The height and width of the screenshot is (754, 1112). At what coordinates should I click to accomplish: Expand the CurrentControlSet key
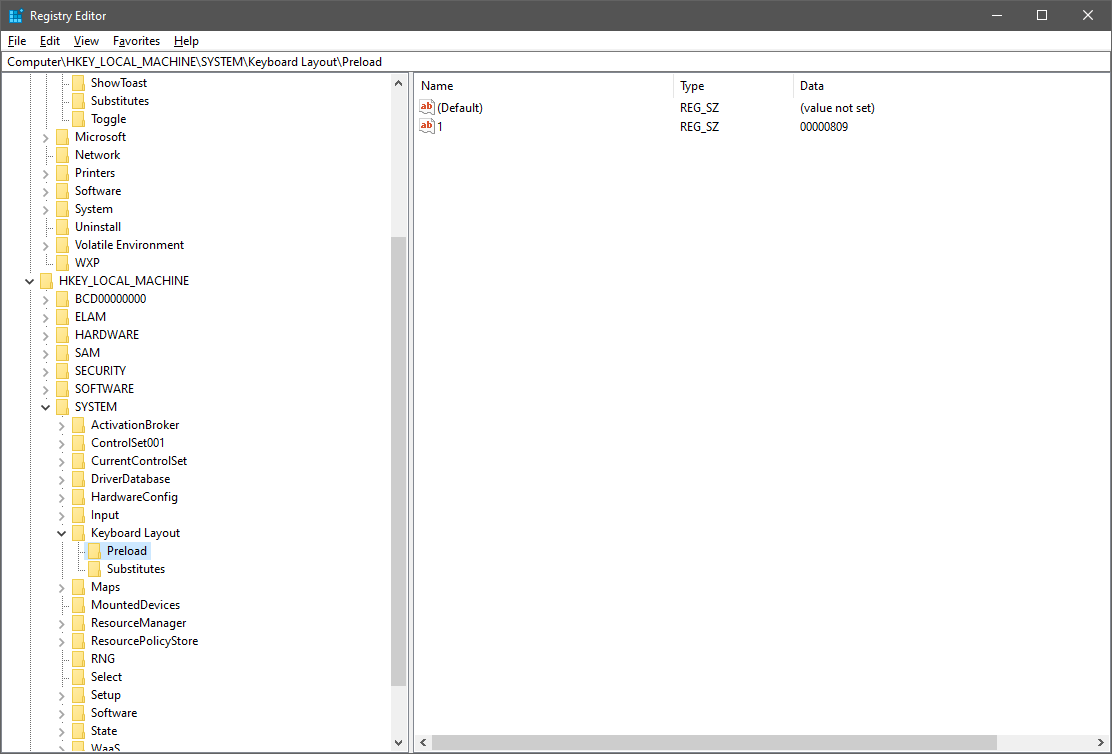pos(62,462)
